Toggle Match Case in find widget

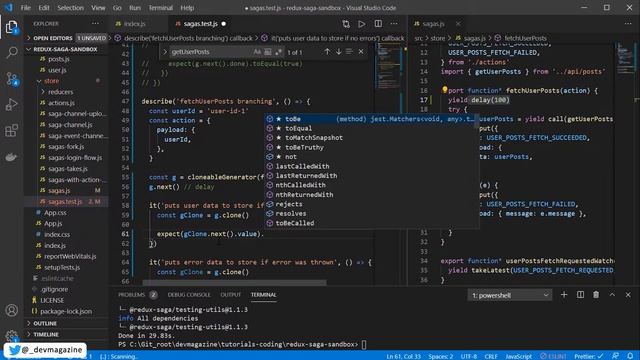tap(257, 52)
